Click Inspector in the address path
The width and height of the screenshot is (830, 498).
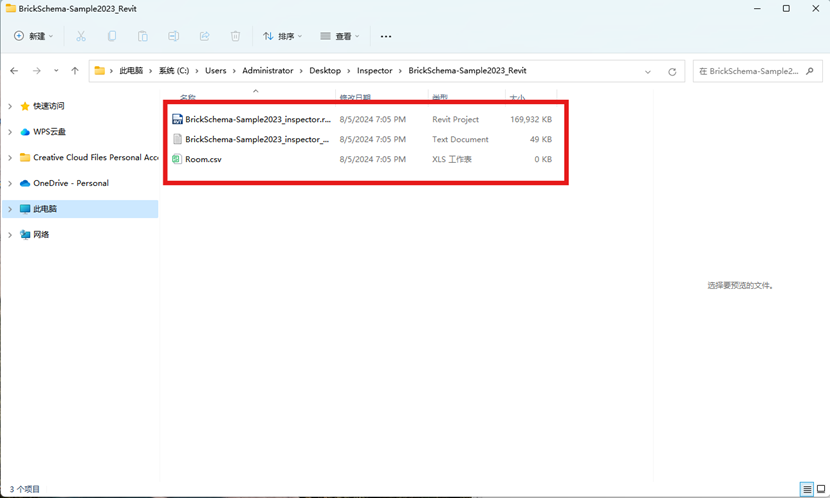pos(374,70)
